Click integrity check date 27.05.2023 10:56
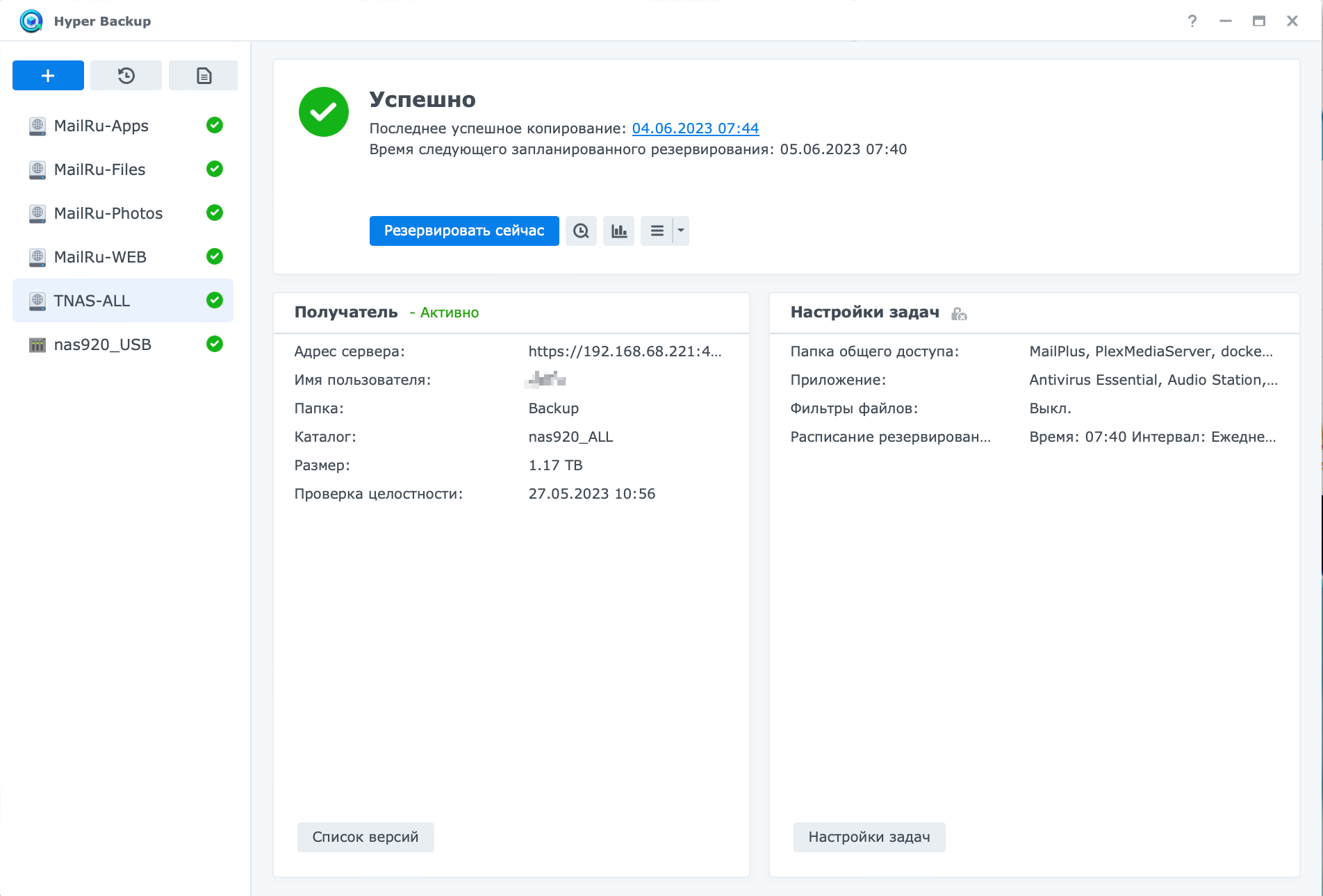The width and height of the screenshot is (1323, 896). [x=591, y=494]
